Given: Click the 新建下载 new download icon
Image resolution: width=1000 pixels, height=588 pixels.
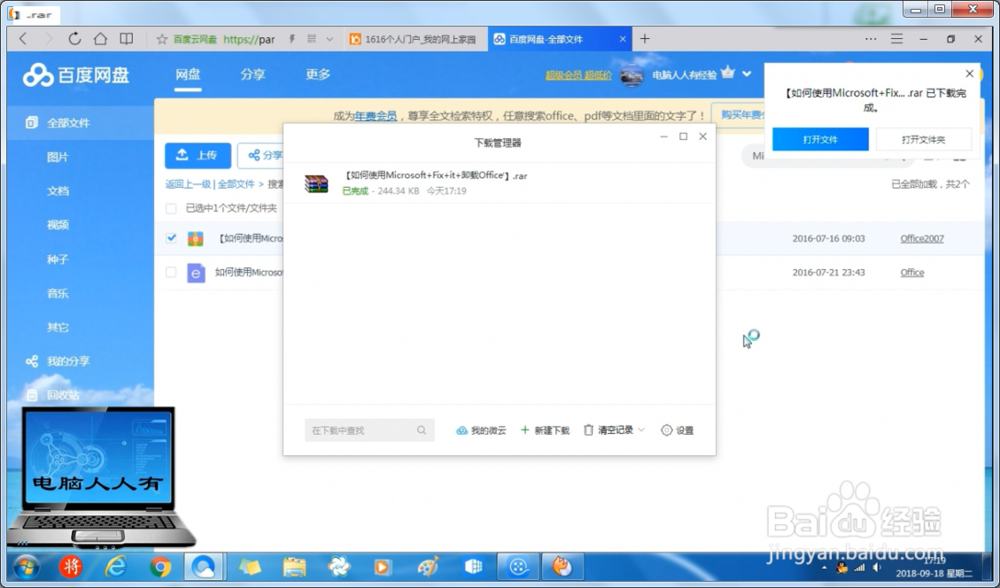Looking at the screenshot, I should pos(527,430).
